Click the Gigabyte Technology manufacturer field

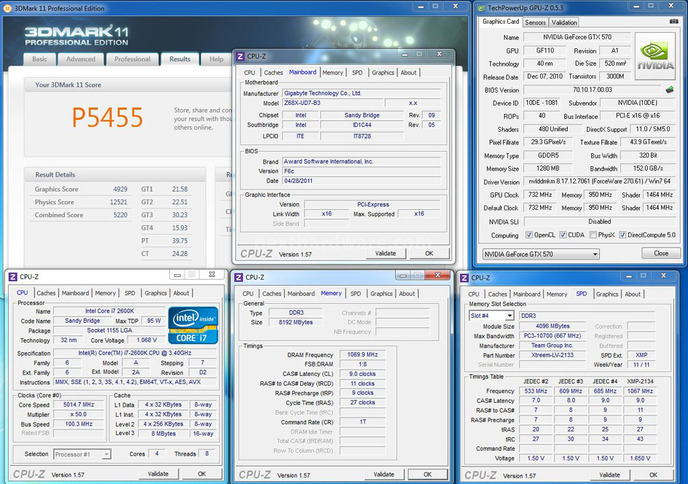click(362, 93)
